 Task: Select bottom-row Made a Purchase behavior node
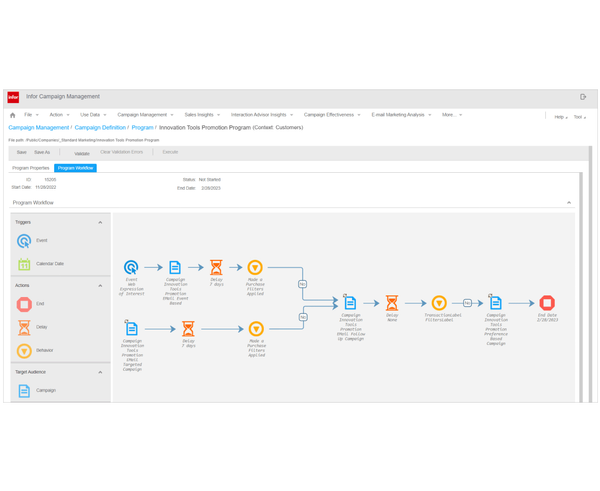tap(256, 328)
